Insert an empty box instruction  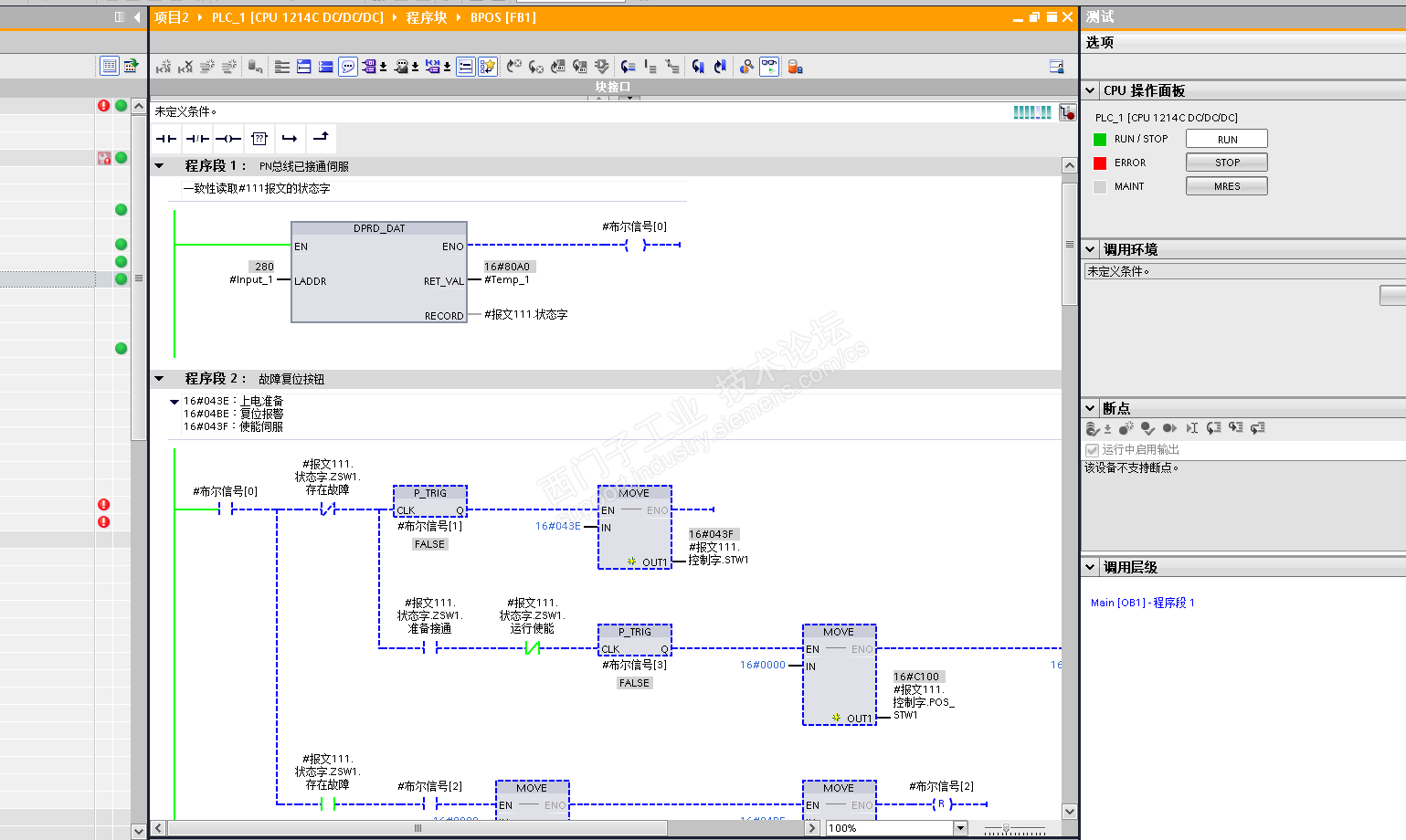tap(259, 139)
